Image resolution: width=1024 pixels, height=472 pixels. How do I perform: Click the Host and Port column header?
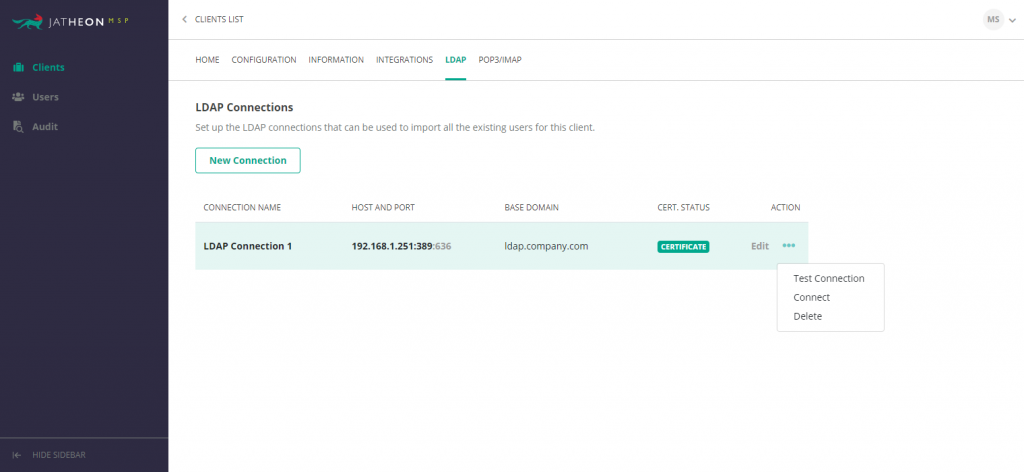pos(383,208)
